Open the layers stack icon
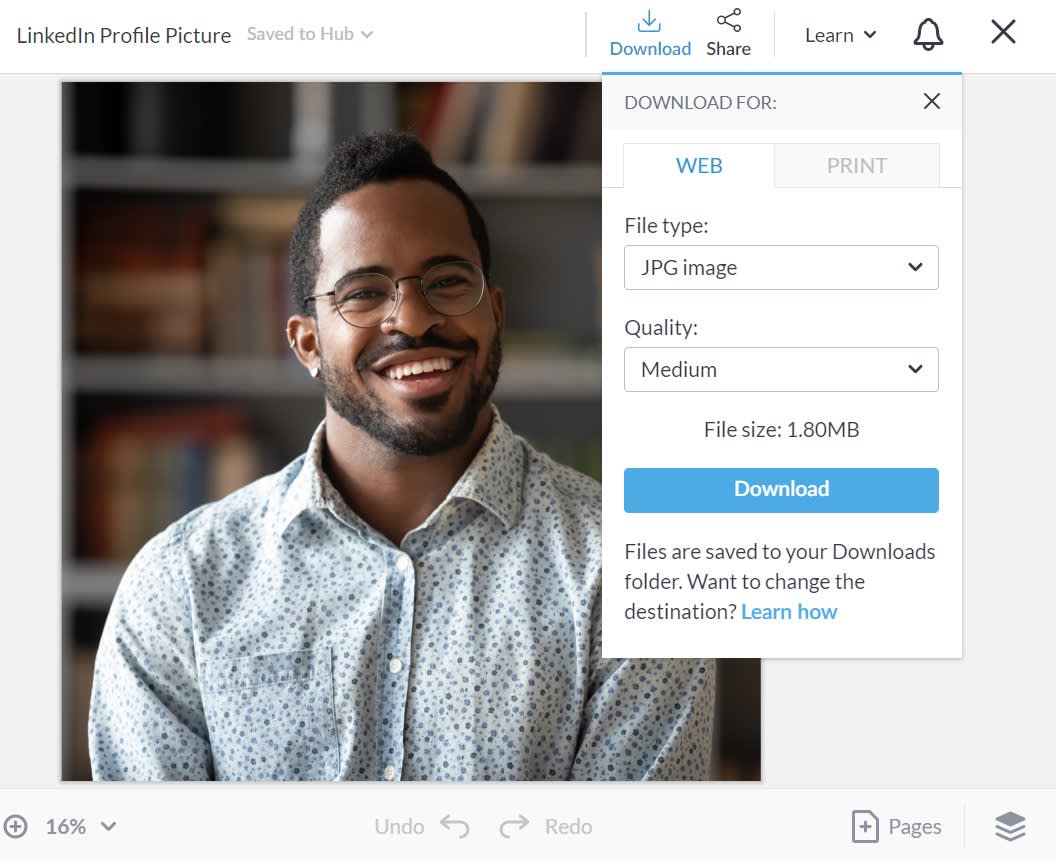 tap(1010, 826)
